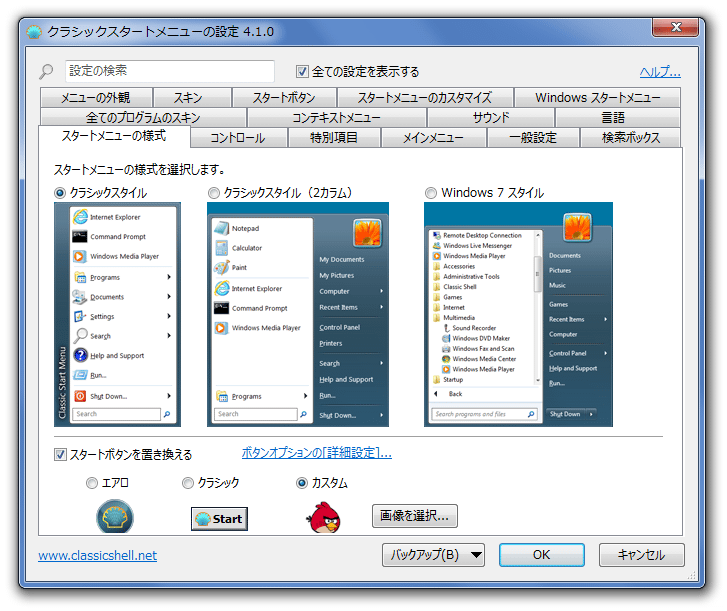Click the Documents icon in the classic style preview
The width and height of the screenshot is (727, 611).
click(x=80, y=297)
